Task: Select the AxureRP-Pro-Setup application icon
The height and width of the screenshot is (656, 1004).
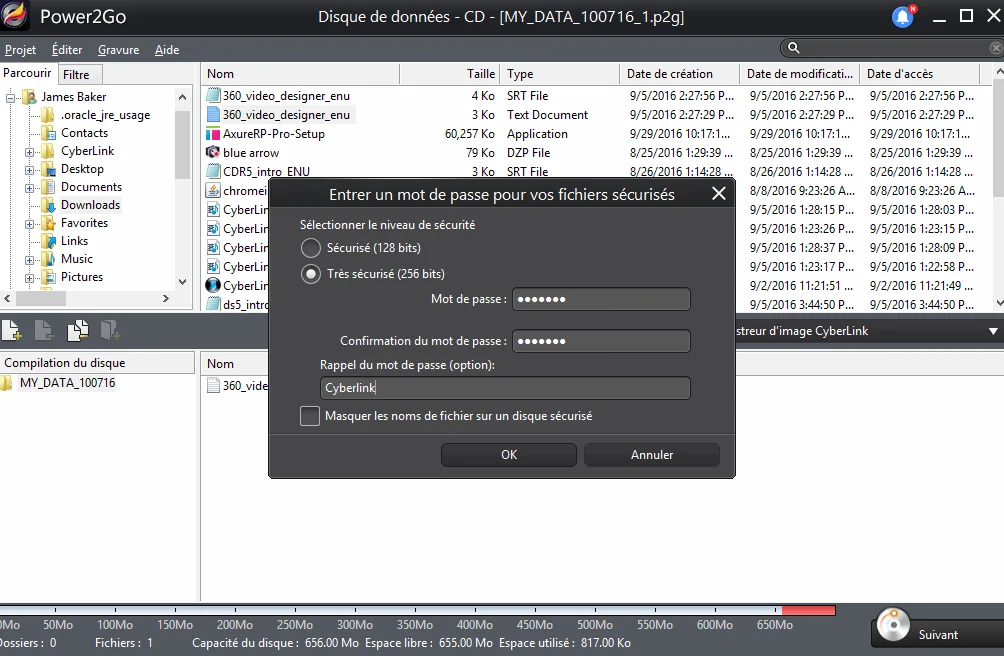Action: click(213, 134)
